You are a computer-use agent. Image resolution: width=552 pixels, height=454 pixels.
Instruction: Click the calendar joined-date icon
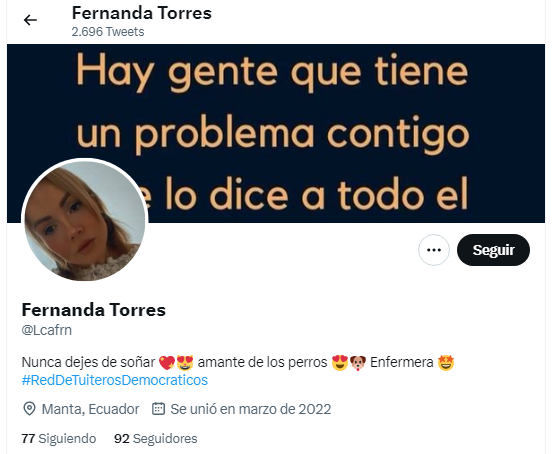coord(158,409)
